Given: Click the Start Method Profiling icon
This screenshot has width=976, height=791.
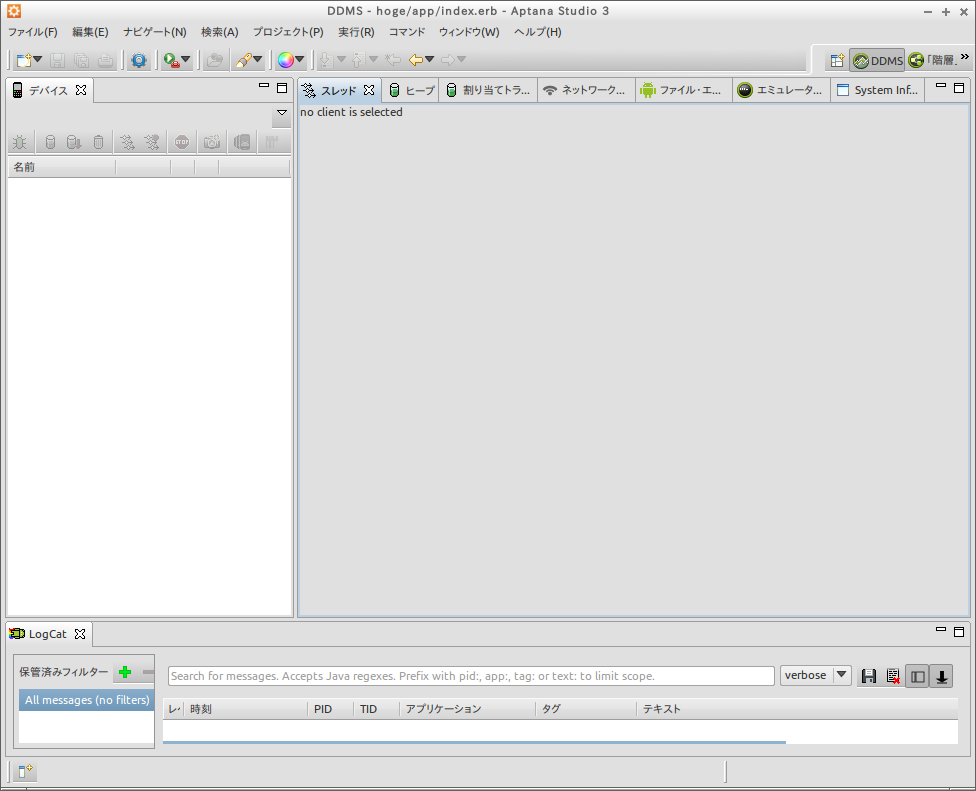Looking at the screenshot, I should [x=152, y=143].
